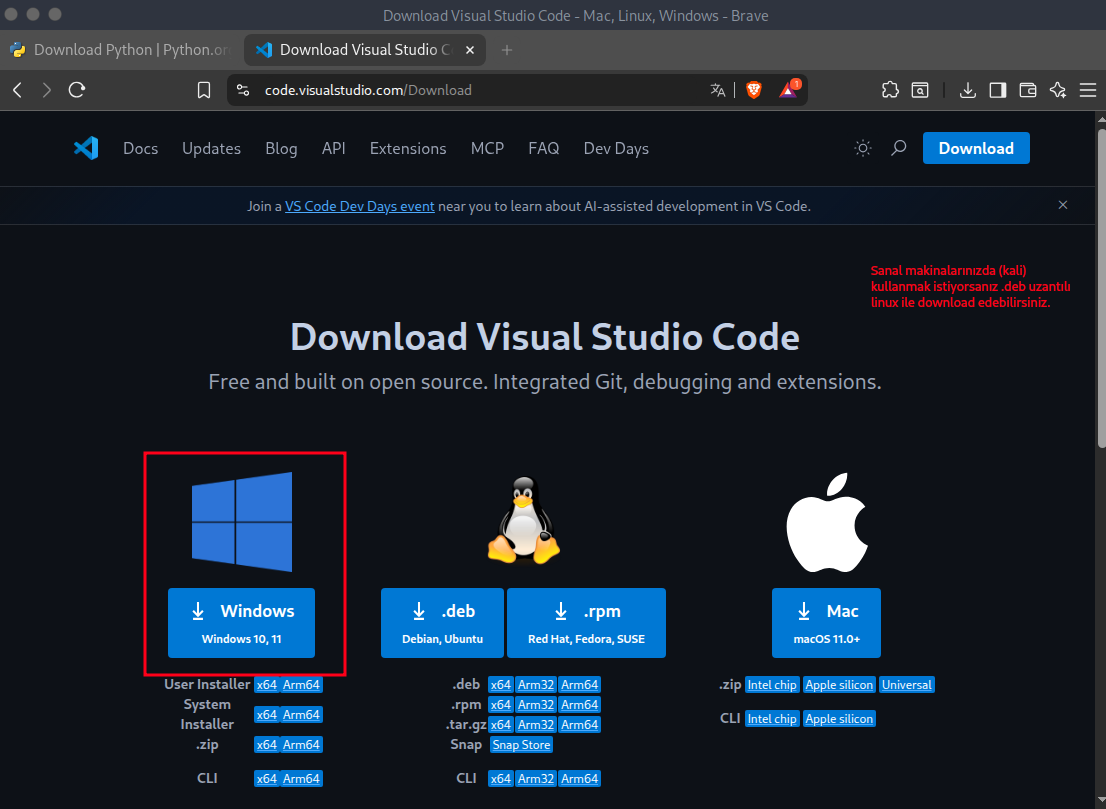Screen dimensions: 1106x809
Task: Select Mac .zip Intel chip link
Action: 772,685
